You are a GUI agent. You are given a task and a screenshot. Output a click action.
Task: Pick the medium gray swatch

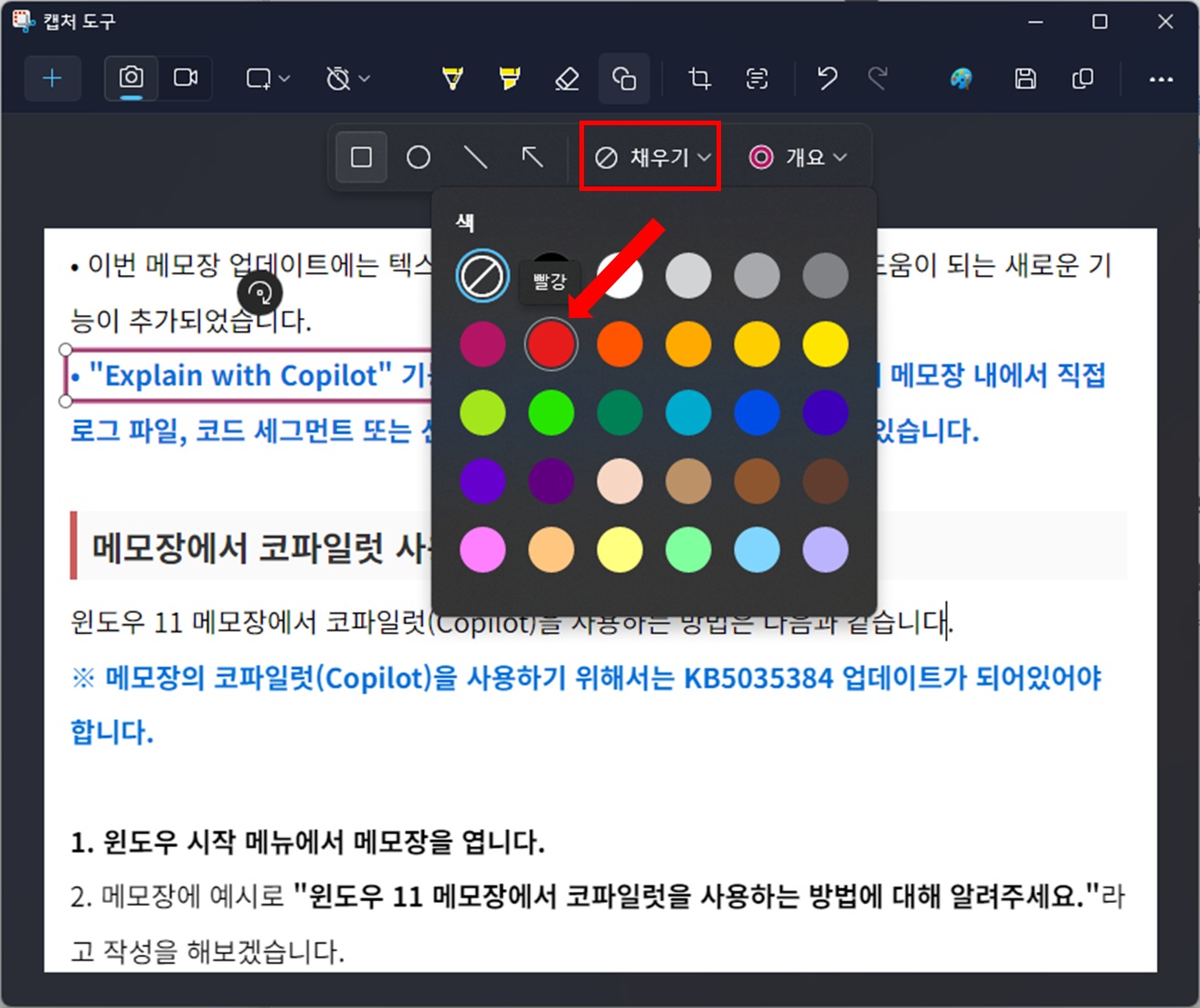757,275
